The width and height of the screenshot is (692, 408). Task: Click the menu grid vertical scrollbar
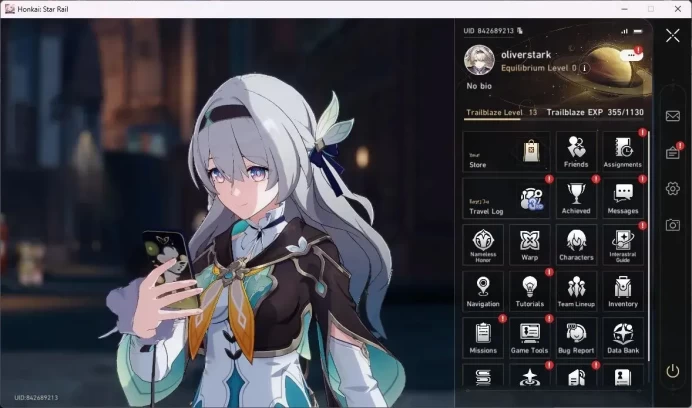pyautogui.click(x=648, y=246)
